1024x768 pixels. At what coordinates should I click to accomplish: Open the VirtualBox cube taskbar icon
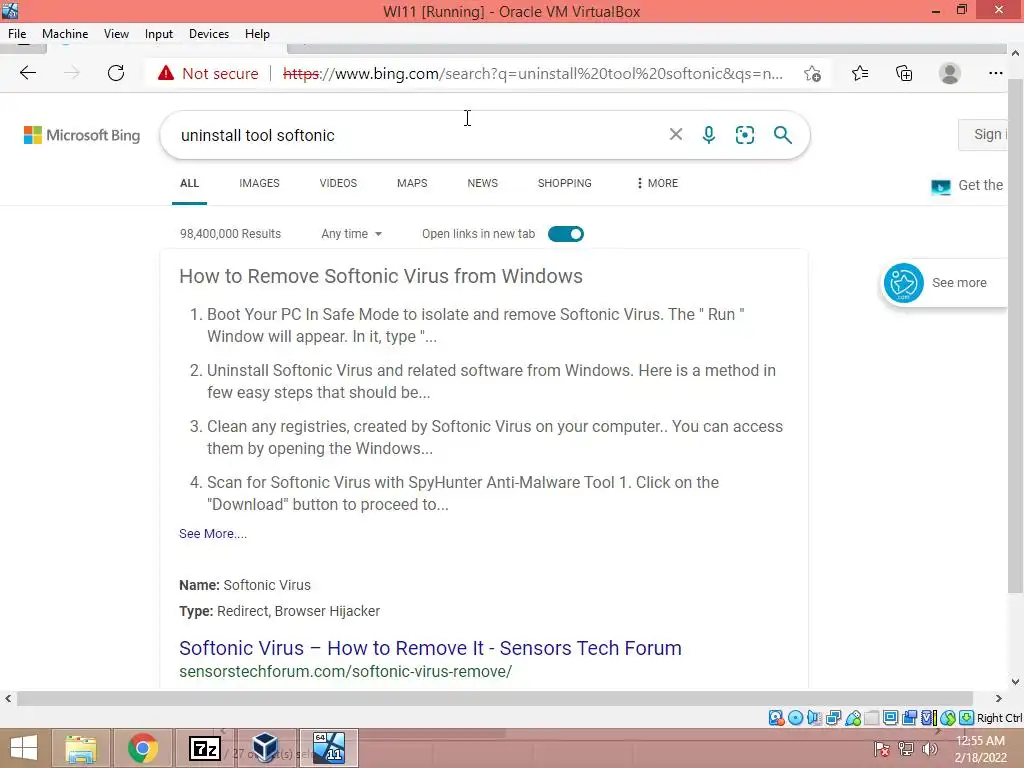click(x=266, y=748)
